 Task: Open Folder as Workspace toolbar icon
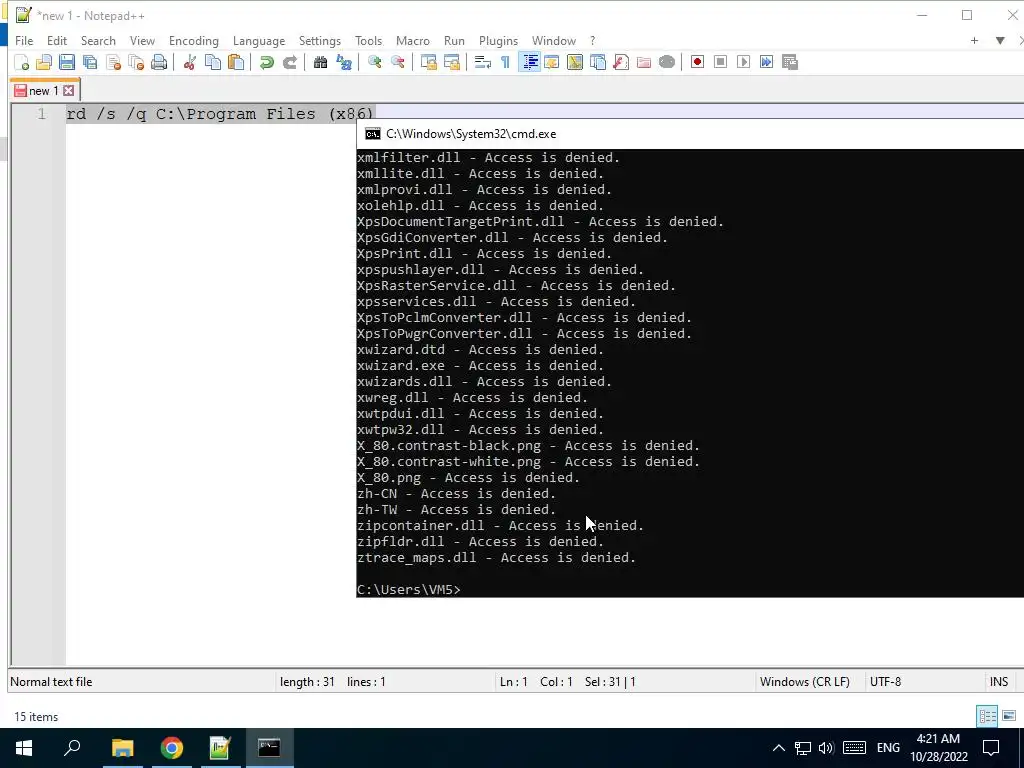pyautogui.click(x=644, y=62)
